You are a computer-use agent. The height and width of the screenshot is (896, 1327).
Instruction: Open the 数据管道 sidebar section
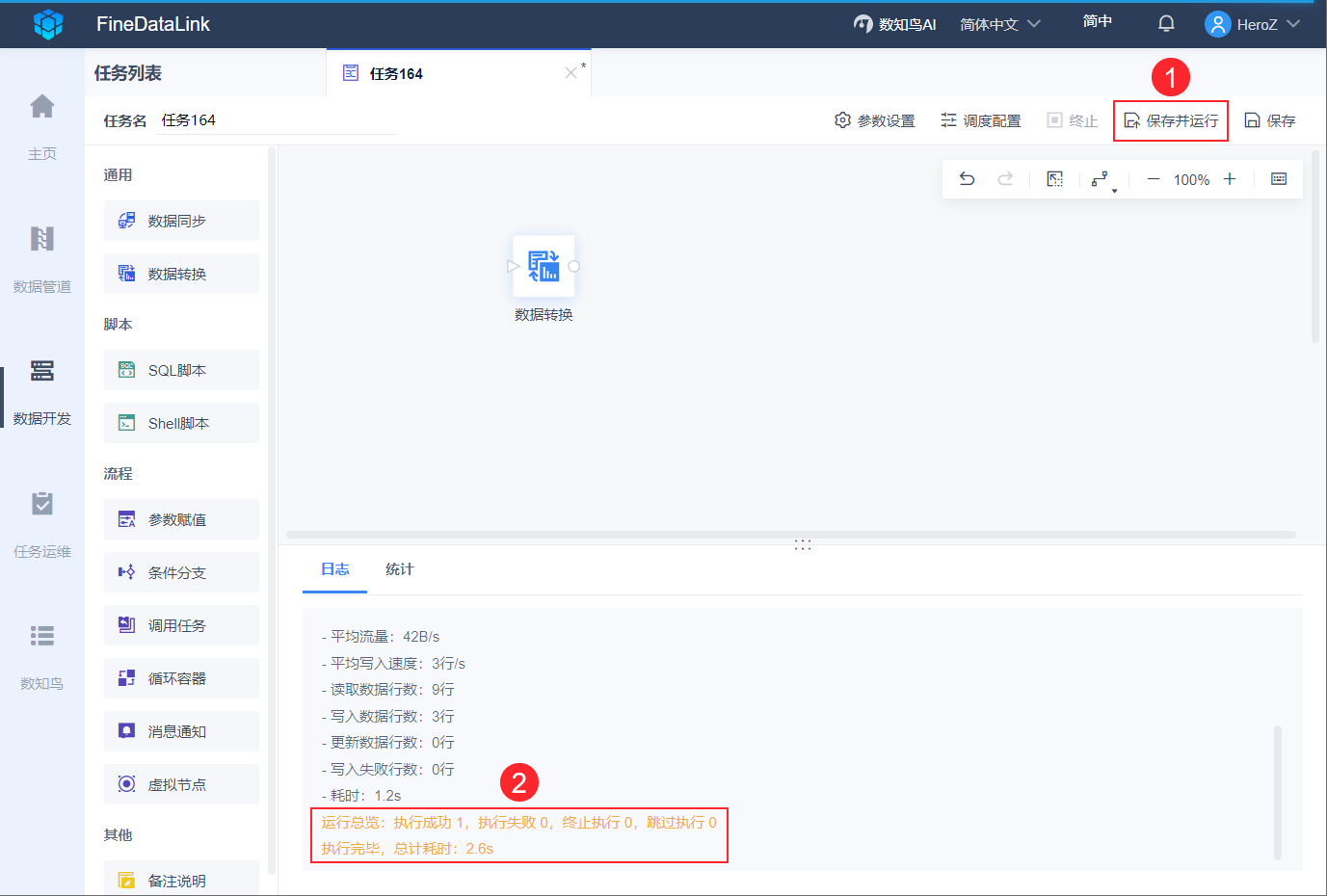pyautogui.click(x=42, y=258)
